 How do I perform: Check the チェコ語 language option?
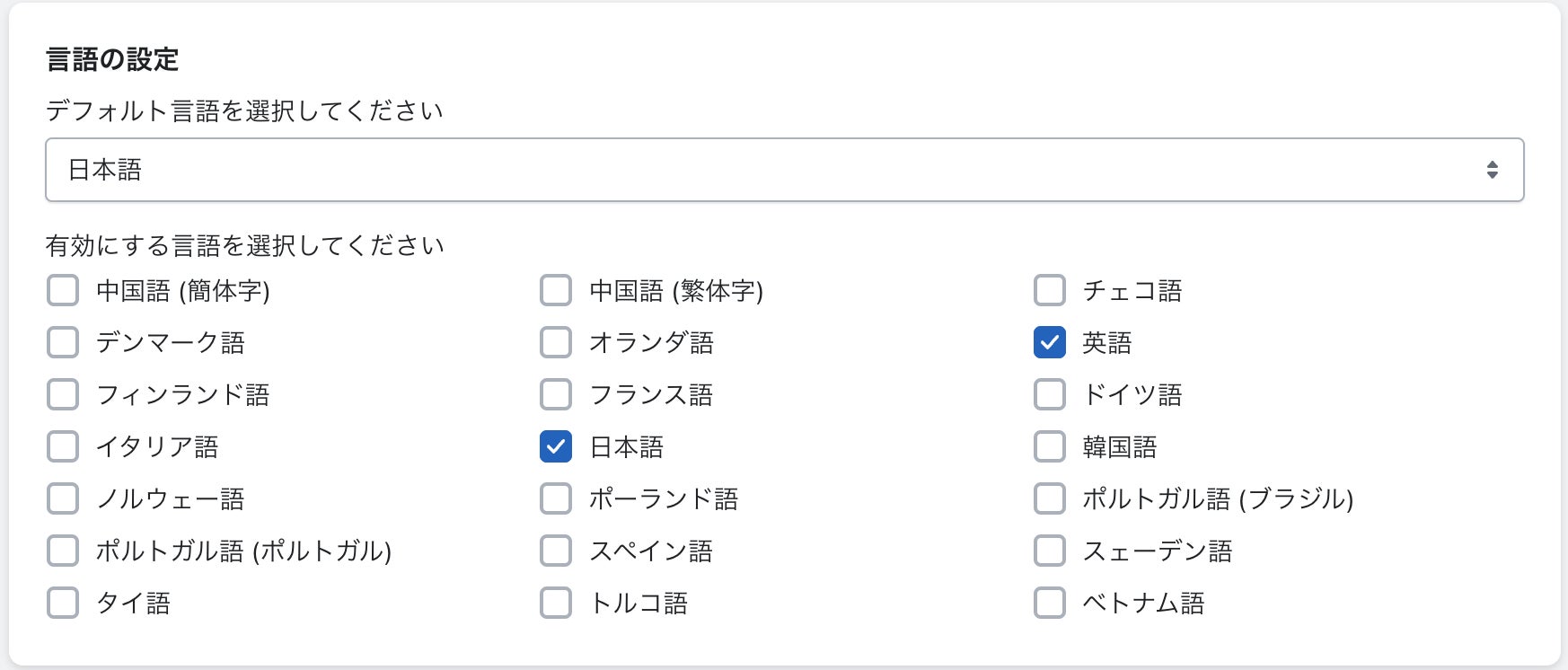pos(1050,291)
